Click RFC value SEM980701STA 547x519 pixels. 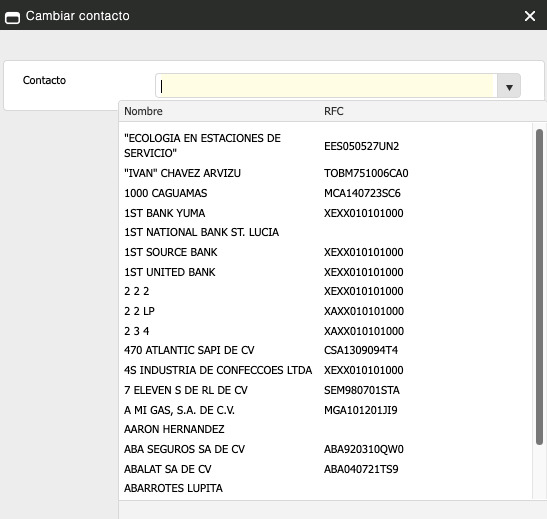(362, 390)
